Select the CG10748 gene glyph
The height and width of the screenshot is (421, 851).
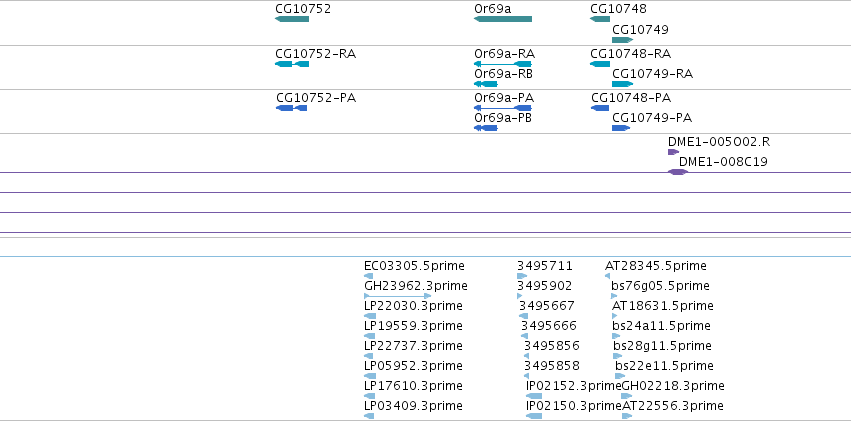600,19
